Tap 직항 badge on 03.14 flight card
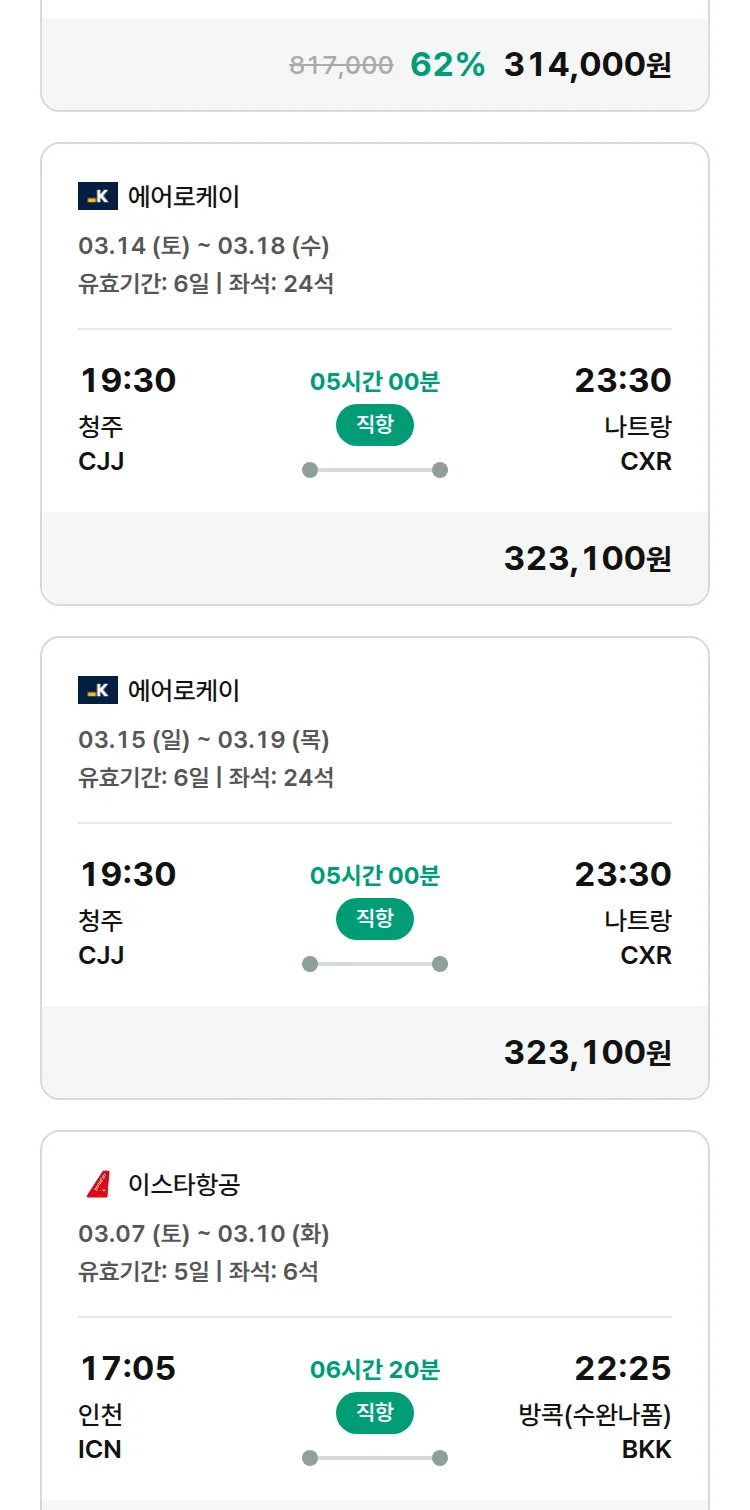The width and height of the screenshot is (750, 1510). pos(374,425)
